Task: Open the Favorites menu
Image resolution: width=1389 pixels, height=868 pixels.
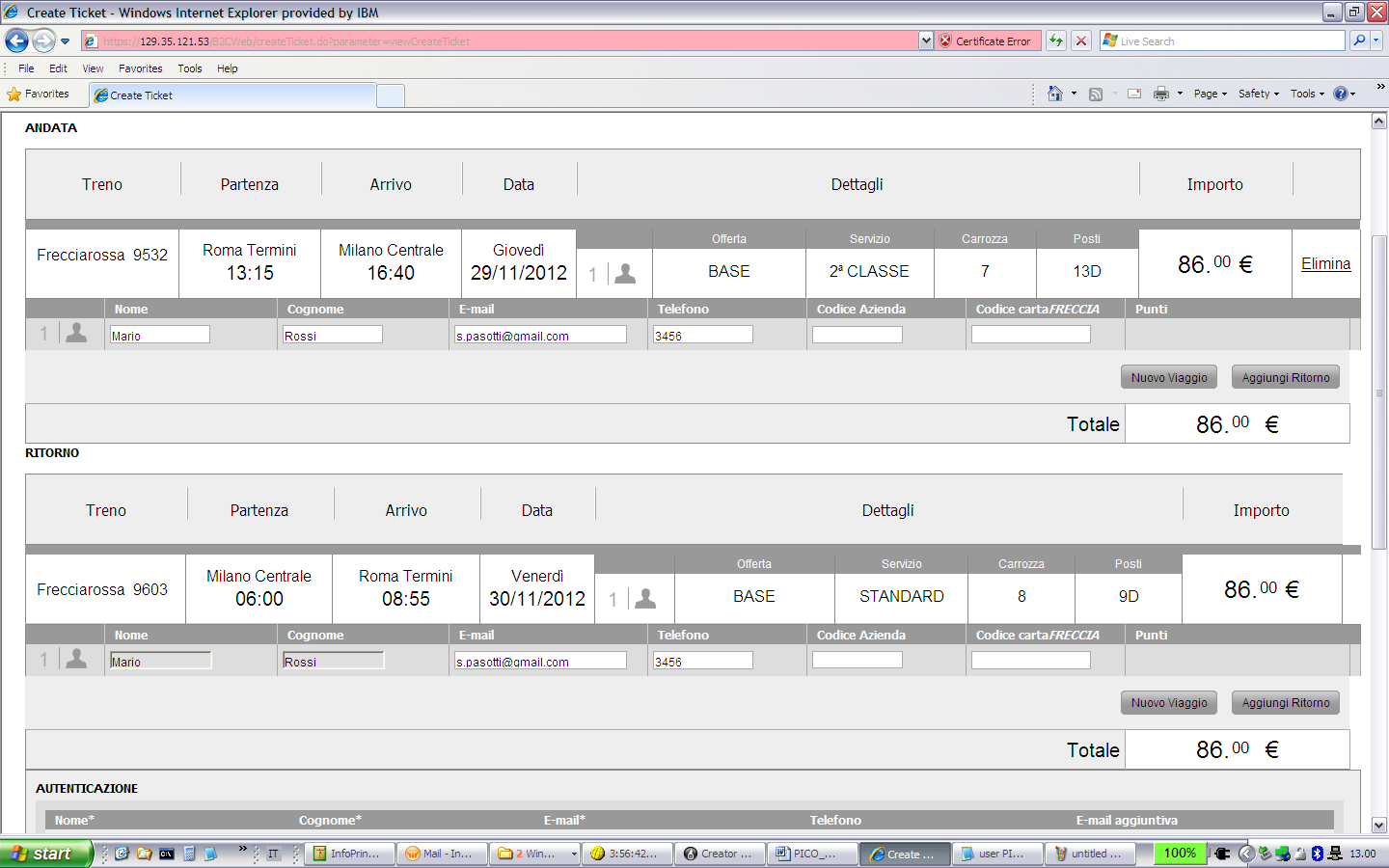Action: [x=140, y=68]
